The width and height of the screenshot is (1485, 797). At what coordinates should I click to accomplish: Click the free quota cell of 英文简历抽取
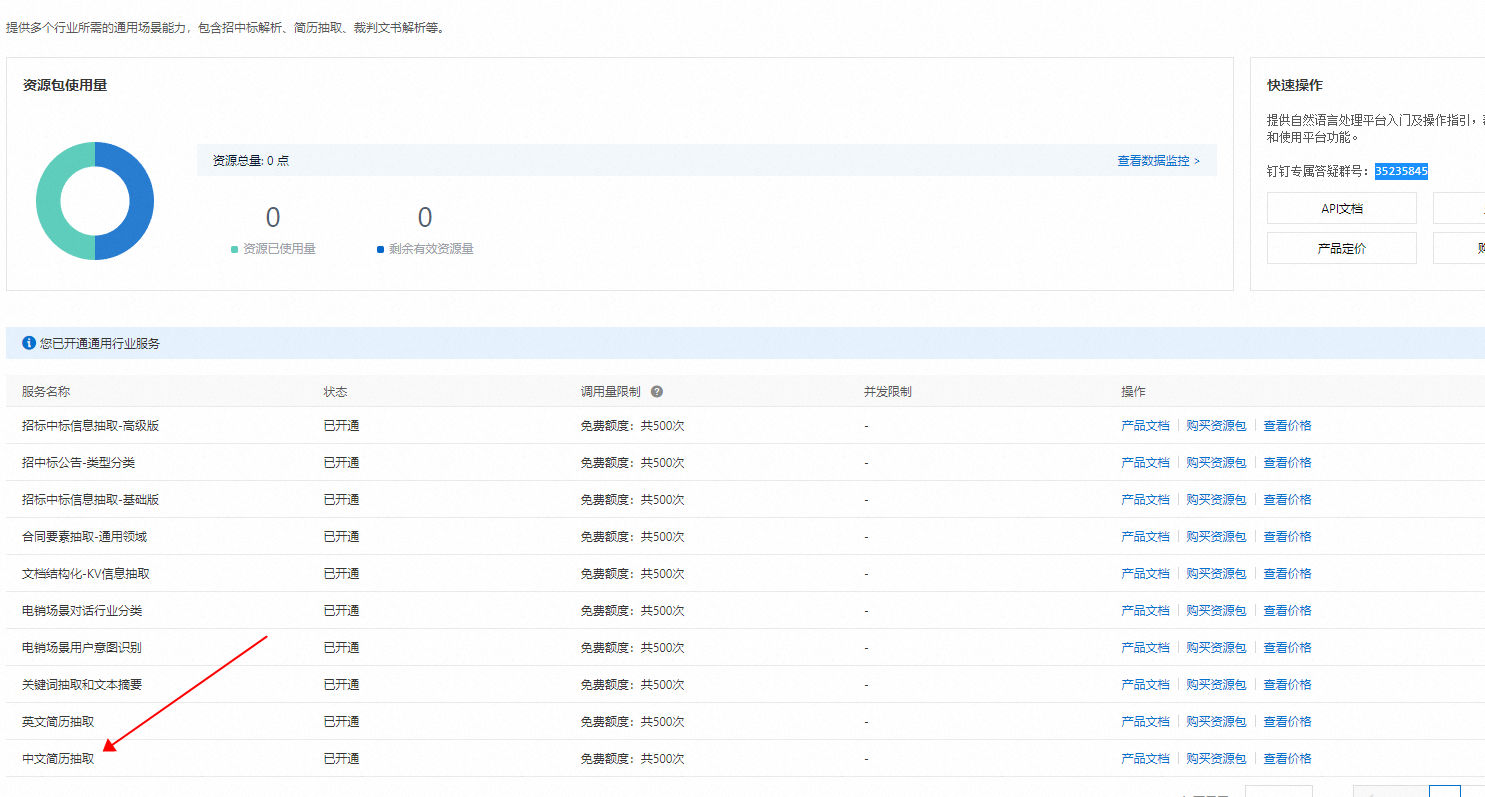click(x=632, y=721)
